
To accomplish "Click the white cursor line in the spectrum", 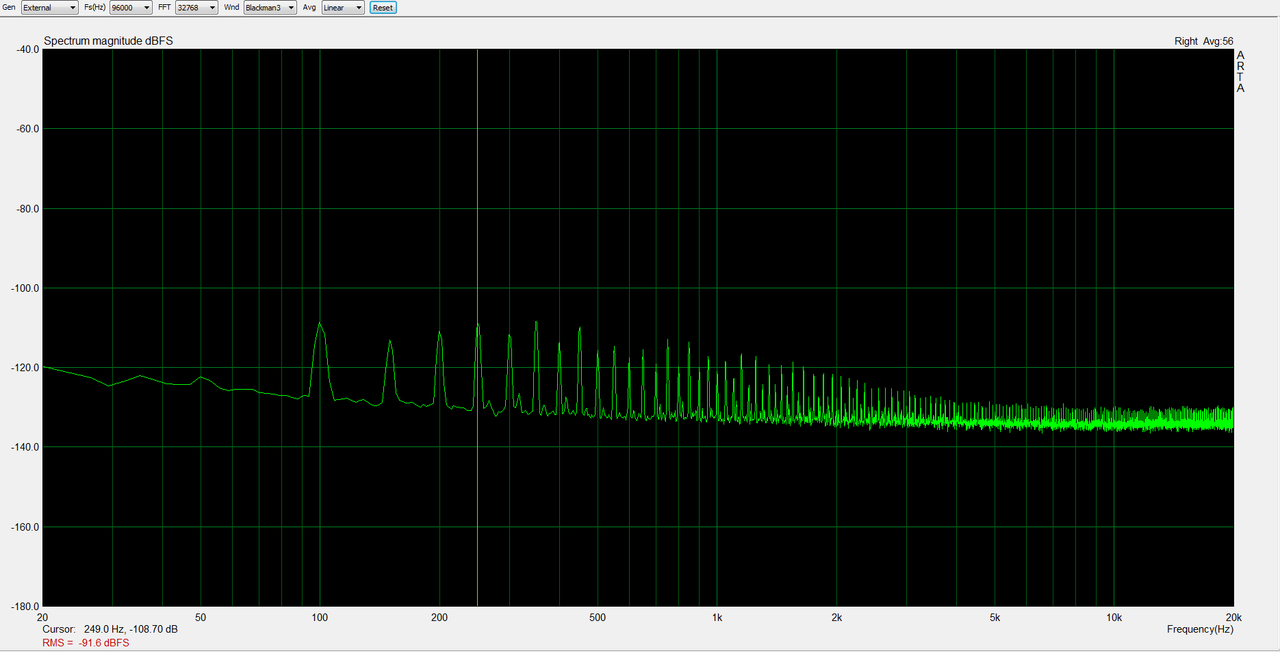I will (x=477, y=327).
